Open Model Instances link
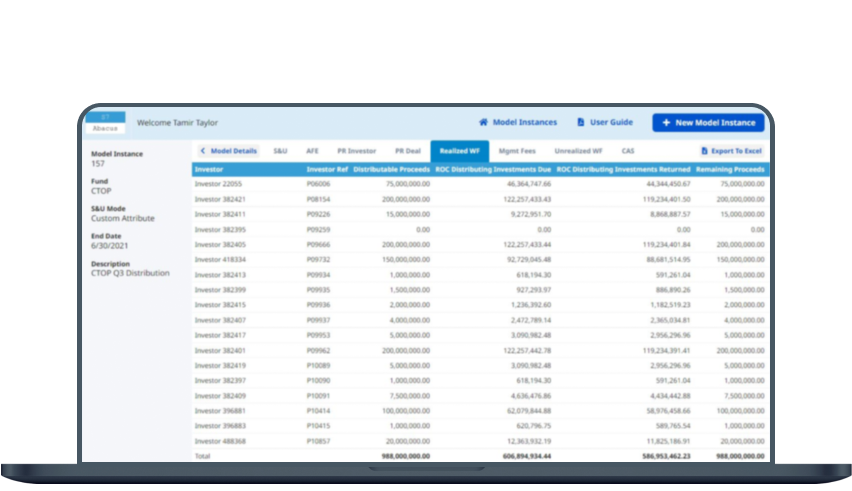 [518, 122]
